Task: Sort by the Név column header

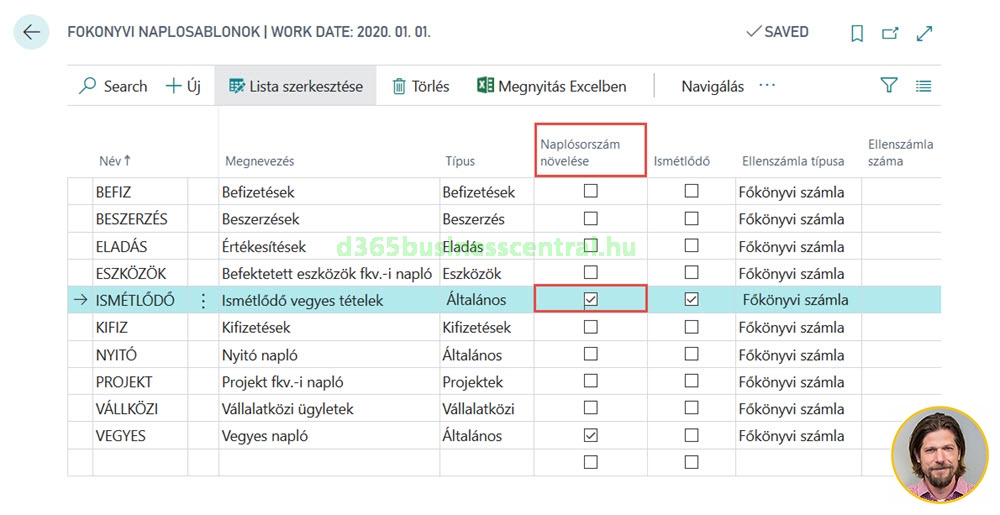Action: point(114,161)
